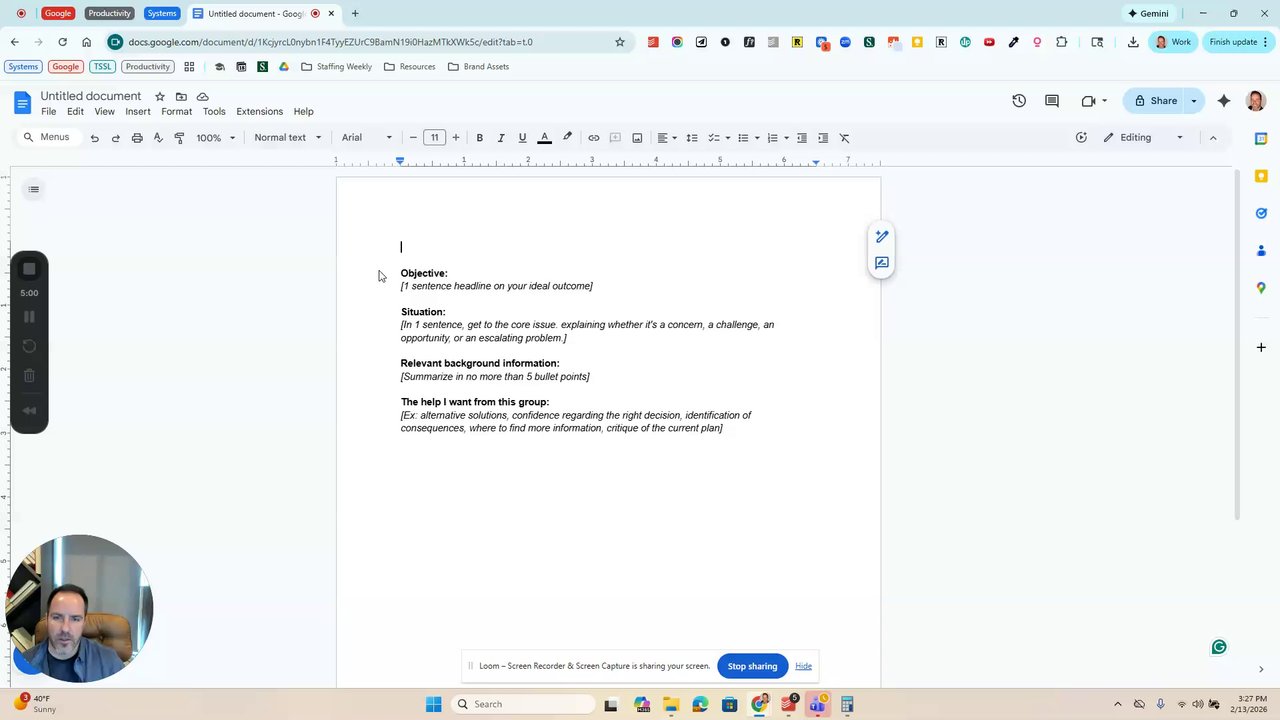Open the text alignment dropdown
The height and width of the screenshot is (720, 1280).
pyautogui.click(x=666, y=138)
